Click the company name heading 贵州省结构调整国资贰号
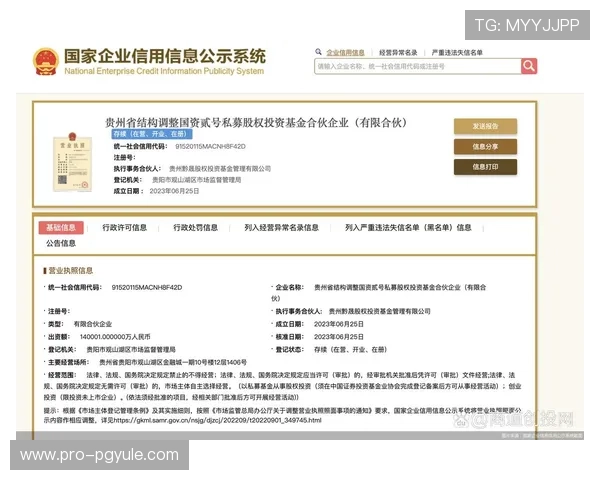Screen dimensions: 600x480 coord(255,122)
